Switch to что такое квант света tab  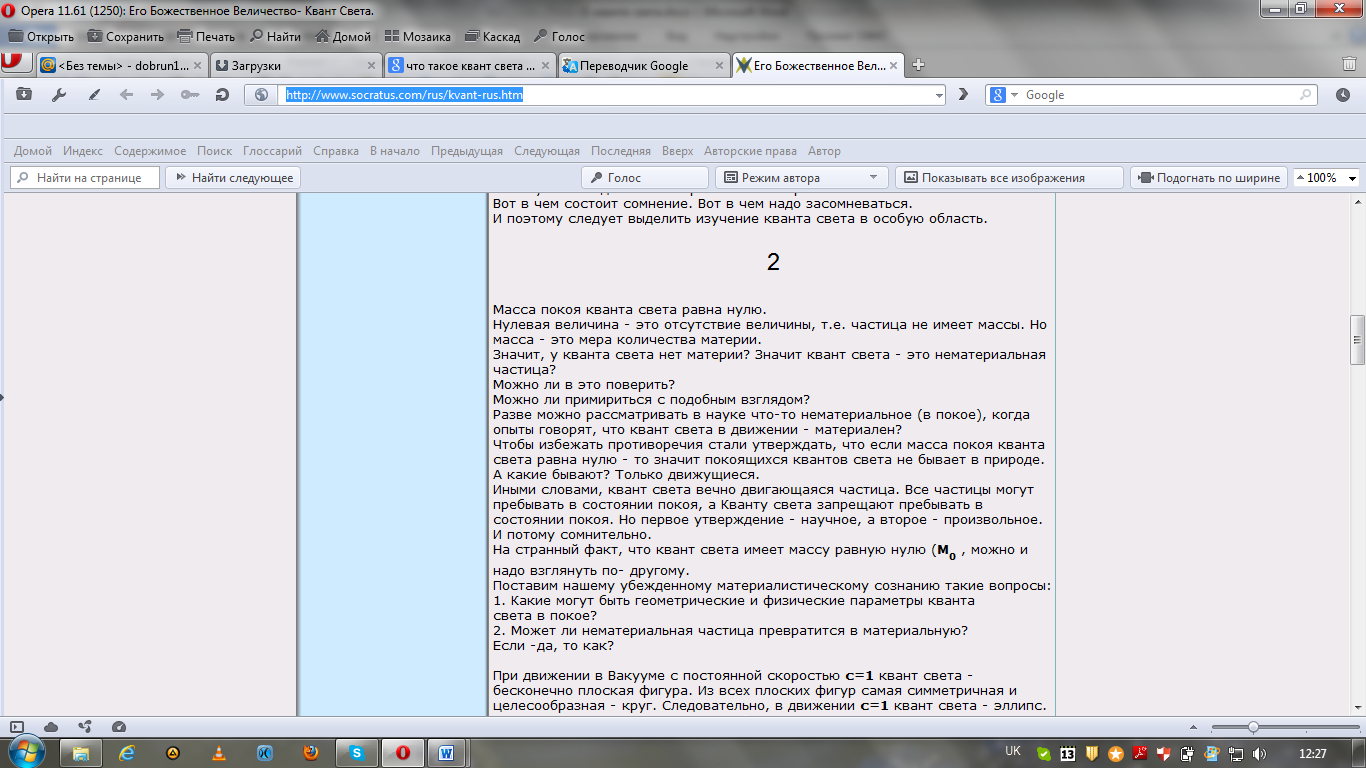470,65
